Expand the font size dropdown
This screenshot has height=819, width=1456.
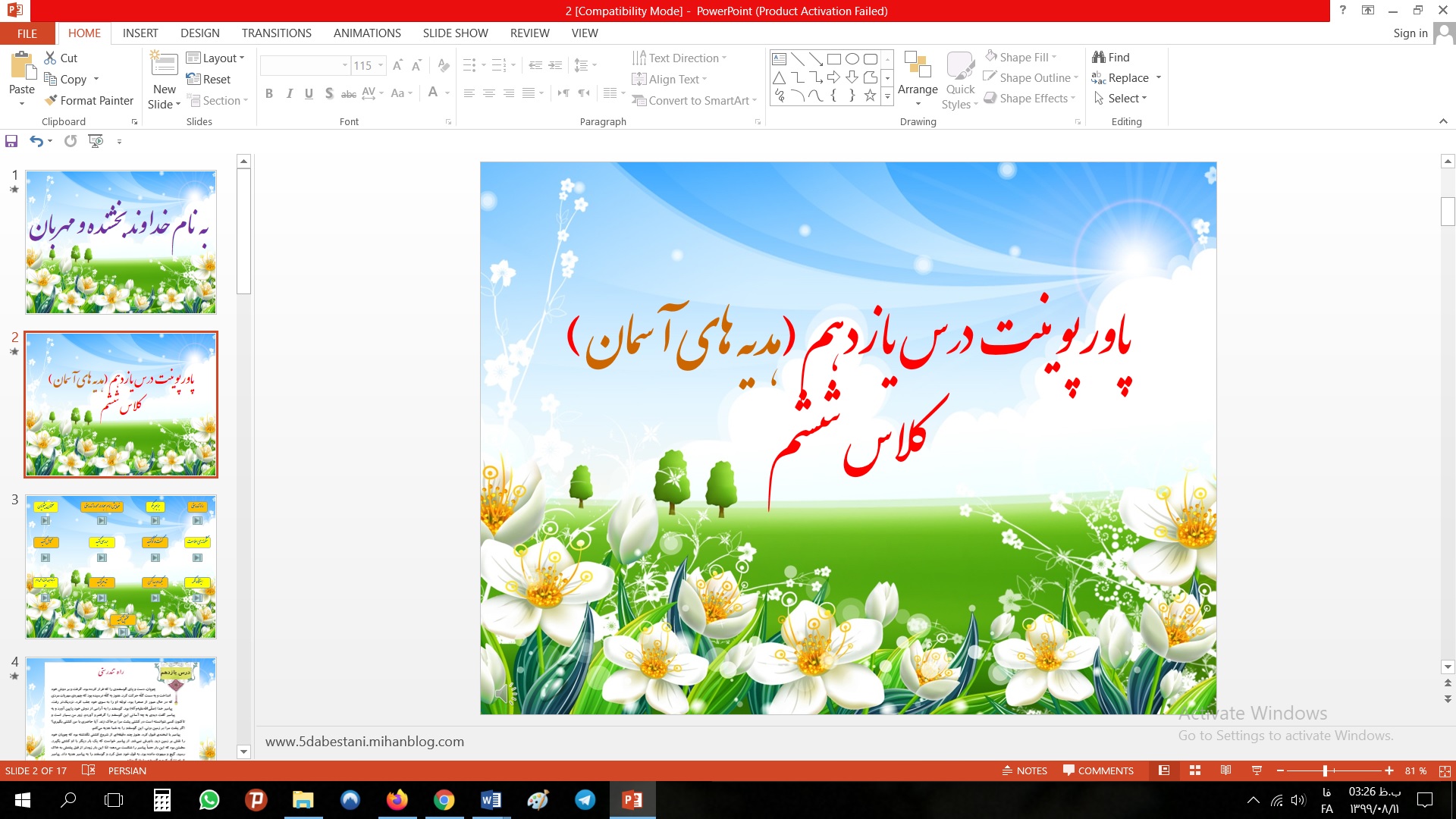(381, 65)
